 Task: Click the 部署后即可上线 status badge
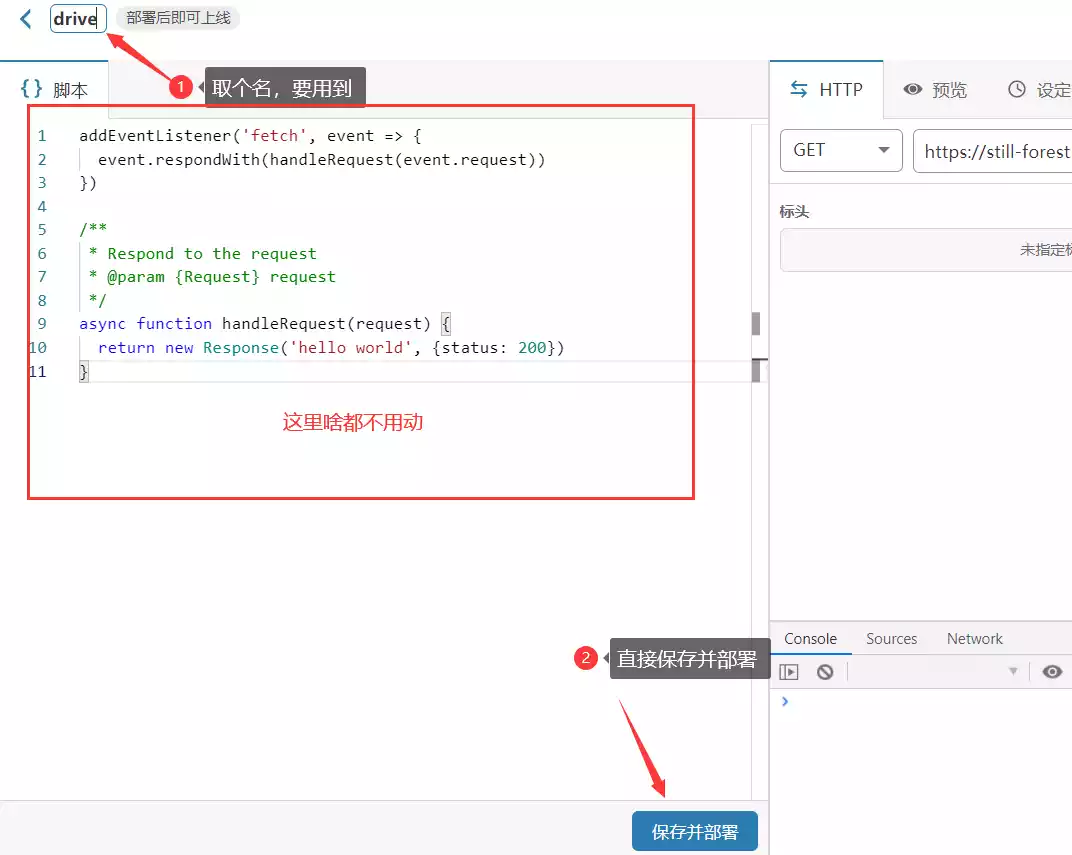click(178, 18)
